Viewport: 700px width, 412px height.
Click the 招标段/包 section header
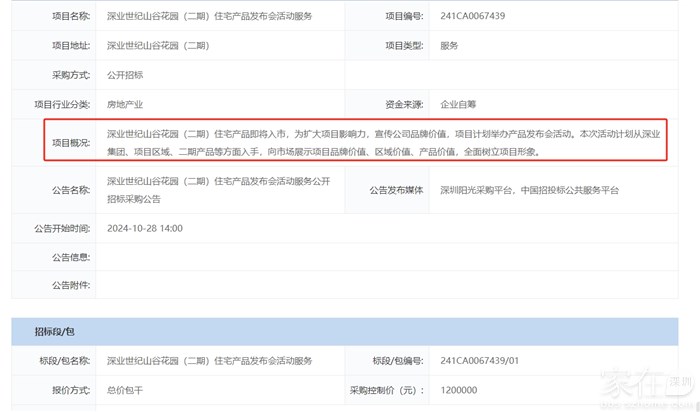(53, 331)
